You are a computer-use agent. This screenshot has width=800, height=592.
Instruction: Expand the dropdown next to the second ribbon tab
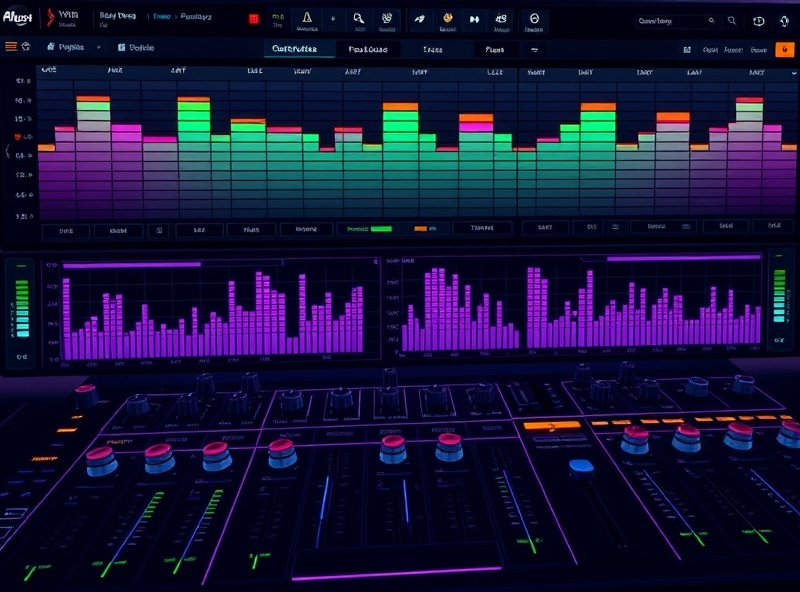click(x=98, y=45)
